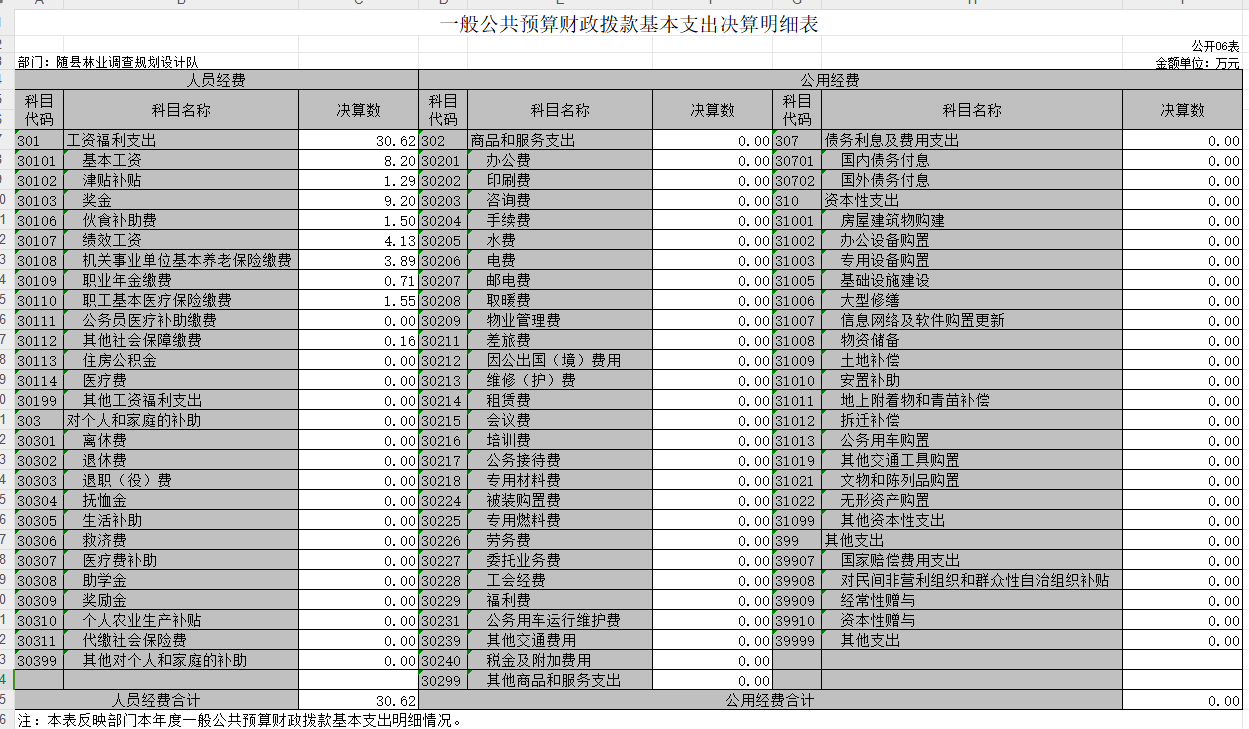1249x729 pixels.
Task: Click the 0.00 value for 会议费
Action: point(712,420)
